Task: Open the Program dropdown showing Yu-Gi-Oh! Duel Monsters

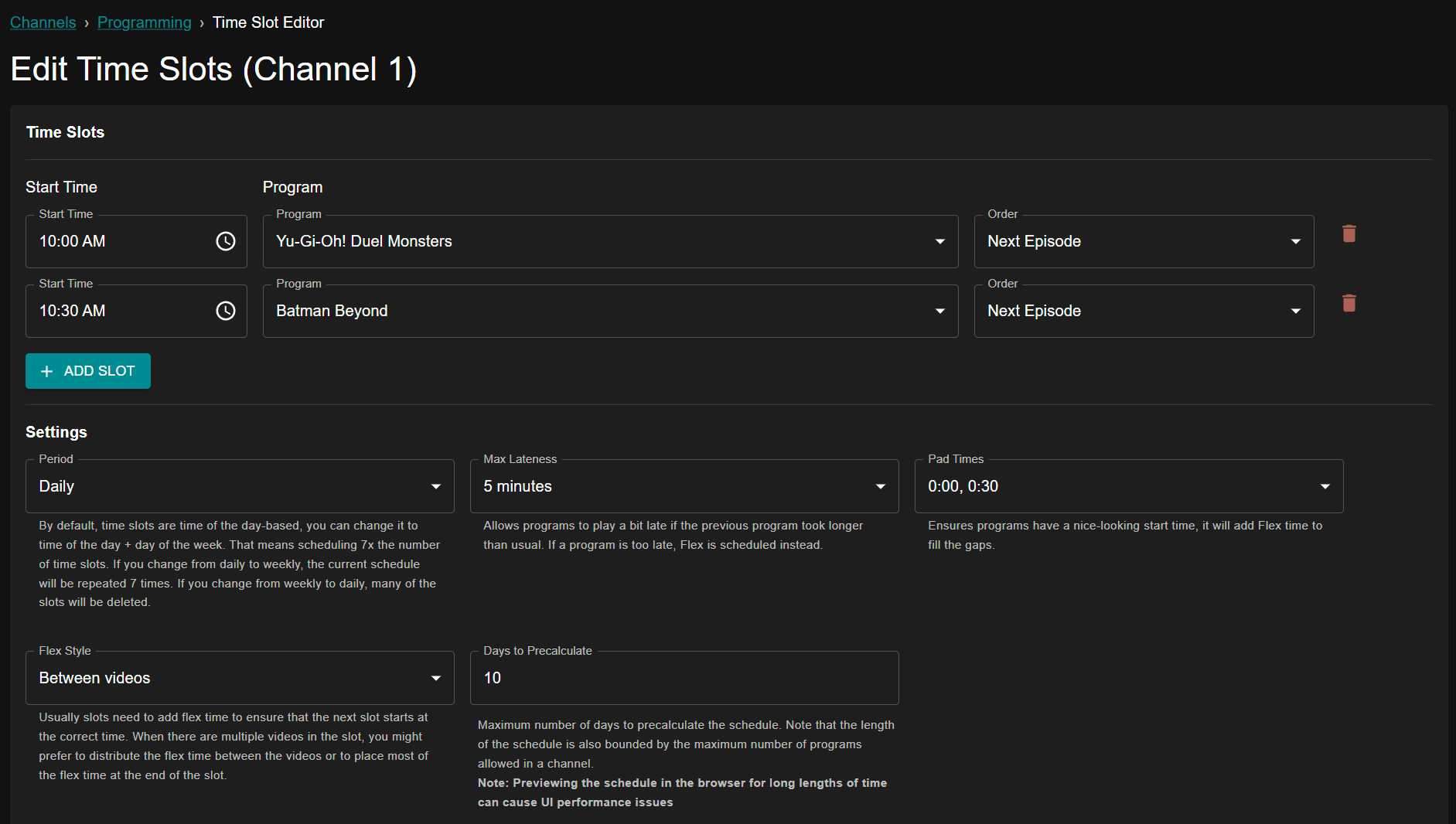Action: [x=939, y=241]
